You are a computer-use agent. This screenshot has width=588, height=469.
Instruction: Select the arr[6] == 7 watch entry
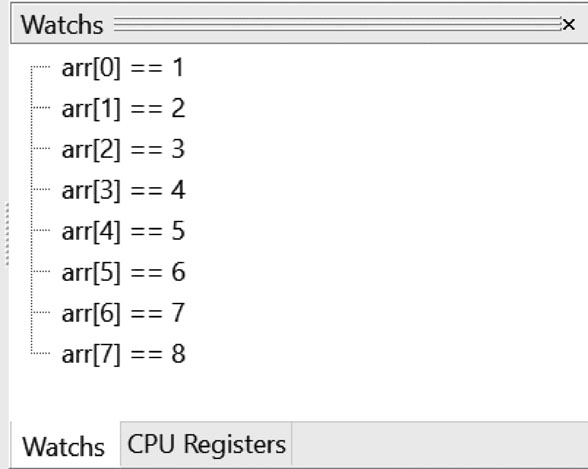tap(123, 313)
